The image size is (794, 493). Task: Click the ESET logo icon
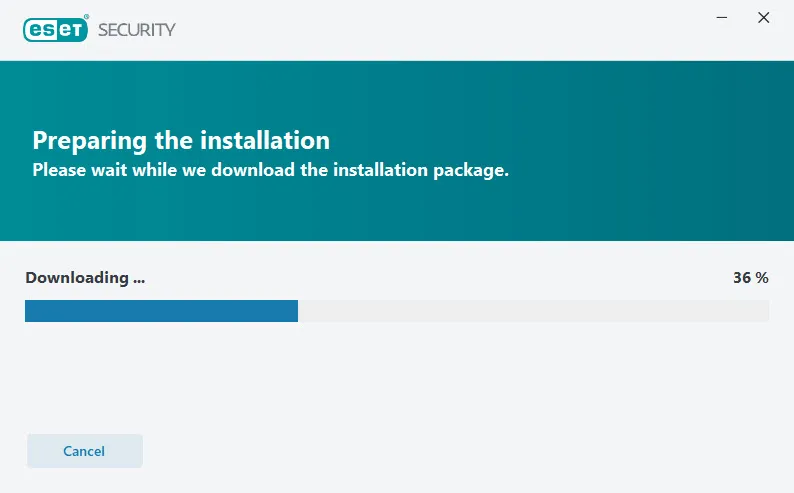[x=56, y=30]
